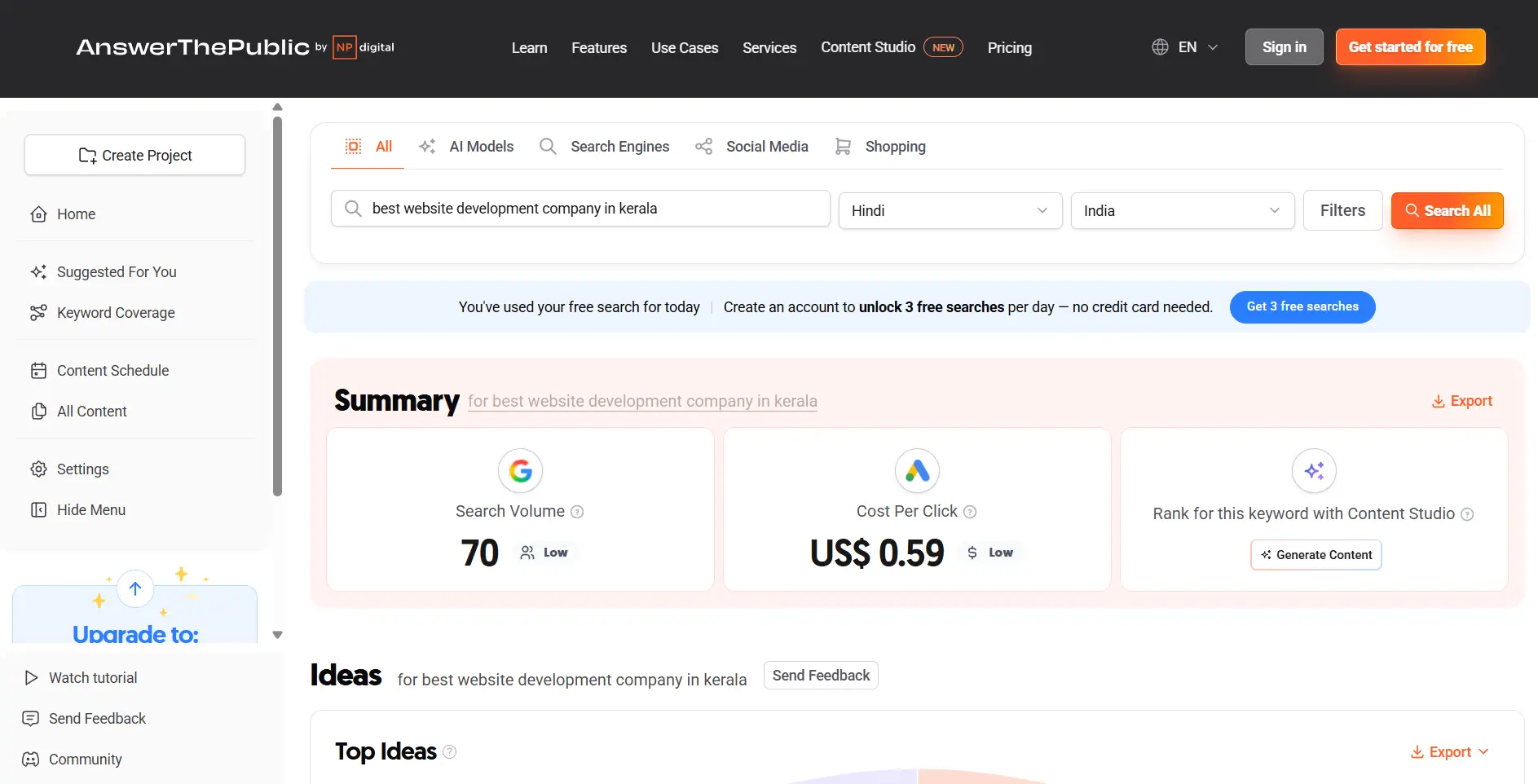Switch to the AI Models tab

tap(466, 147)
